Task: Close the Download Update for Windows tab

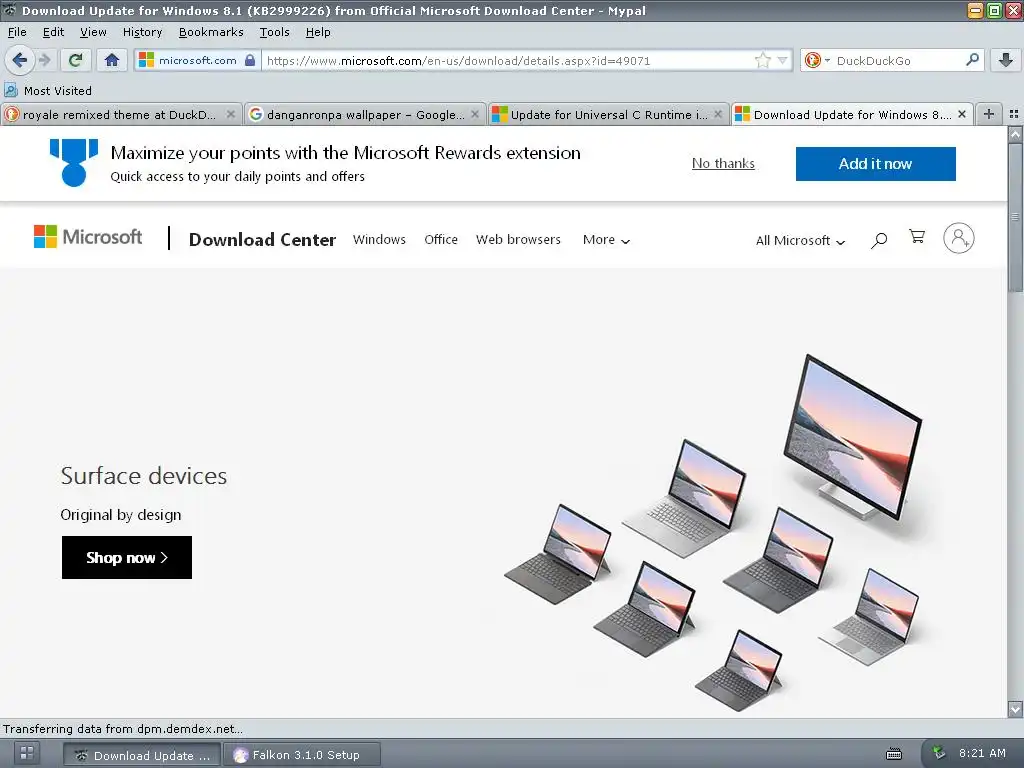Action: point(962,114)
